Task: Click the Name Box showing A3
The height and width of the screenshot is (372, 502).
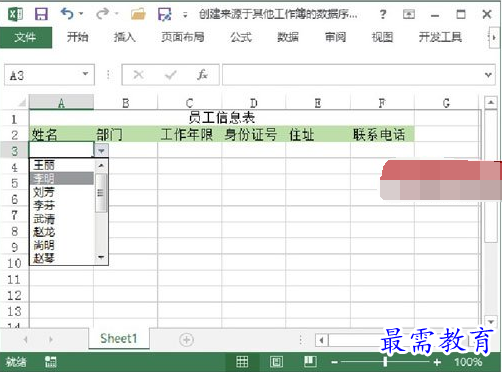Action: coord(43,75)
